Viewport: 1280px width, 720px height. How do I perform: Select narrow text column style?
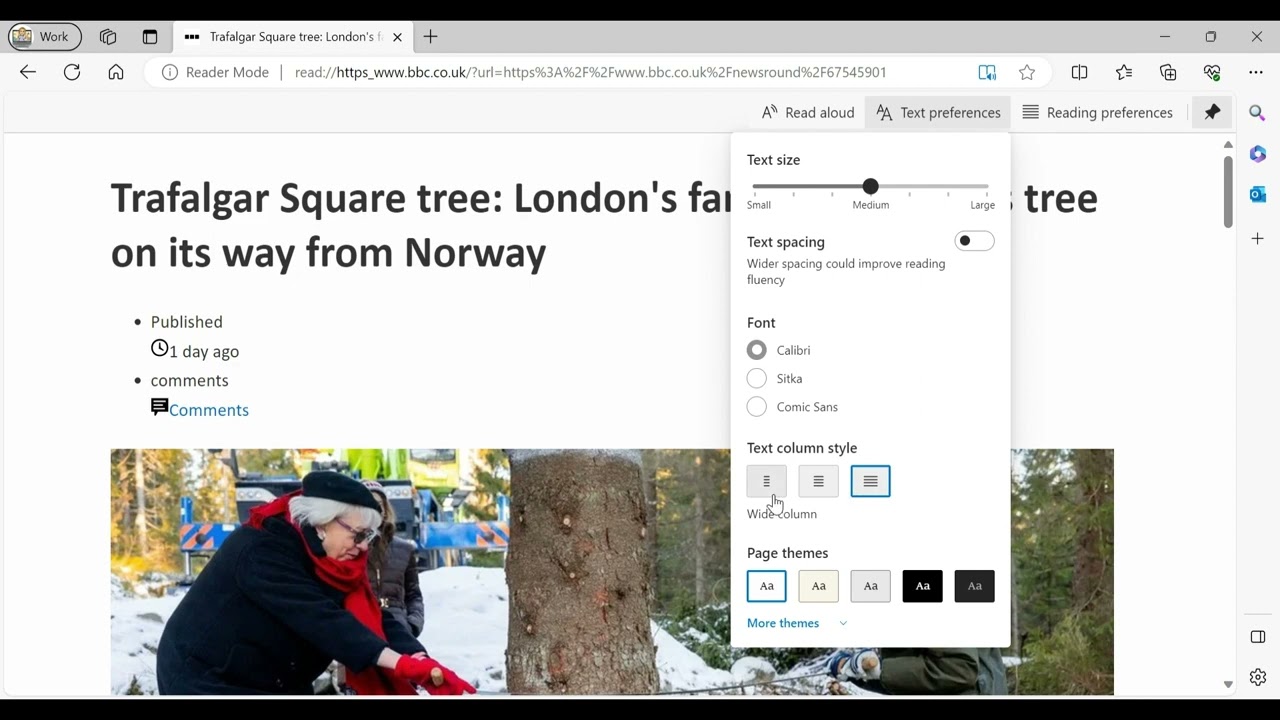click(x=767, y=481)
